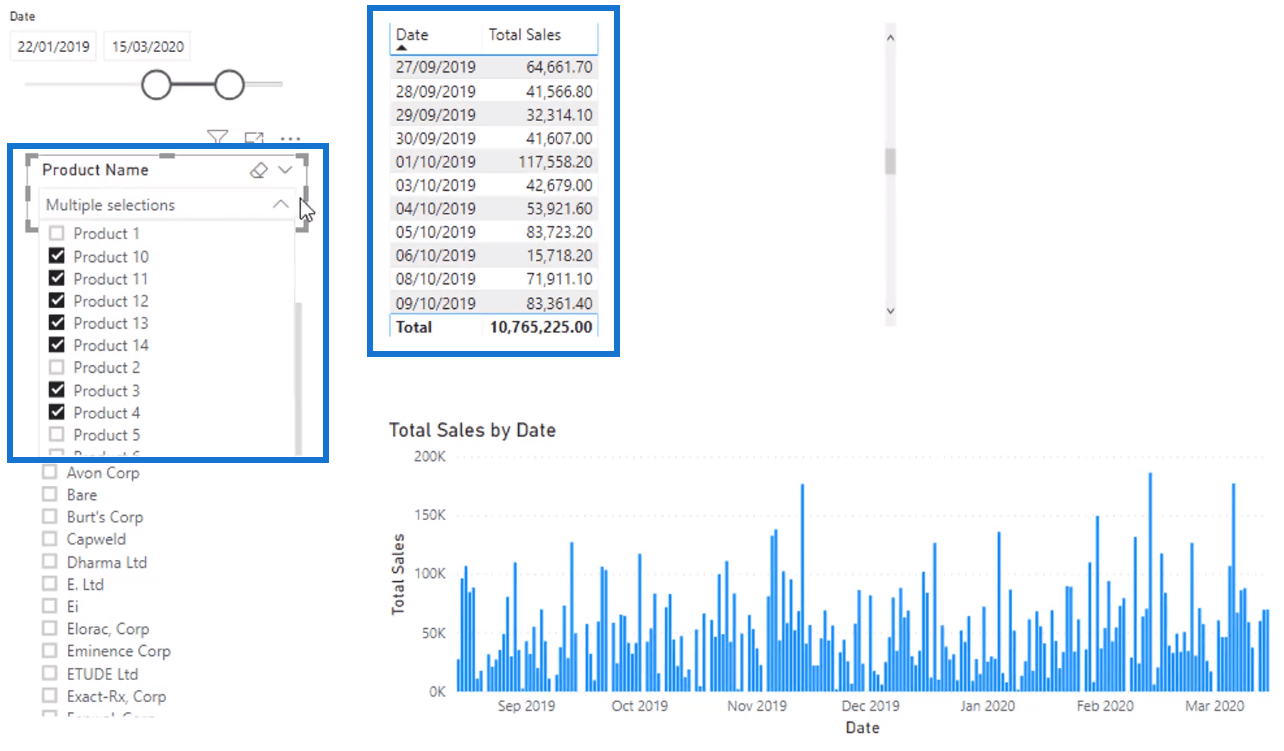This screenshot has height=751, width=1284.
Task: Click the 53,921.60 sales value
Action: 558,208
